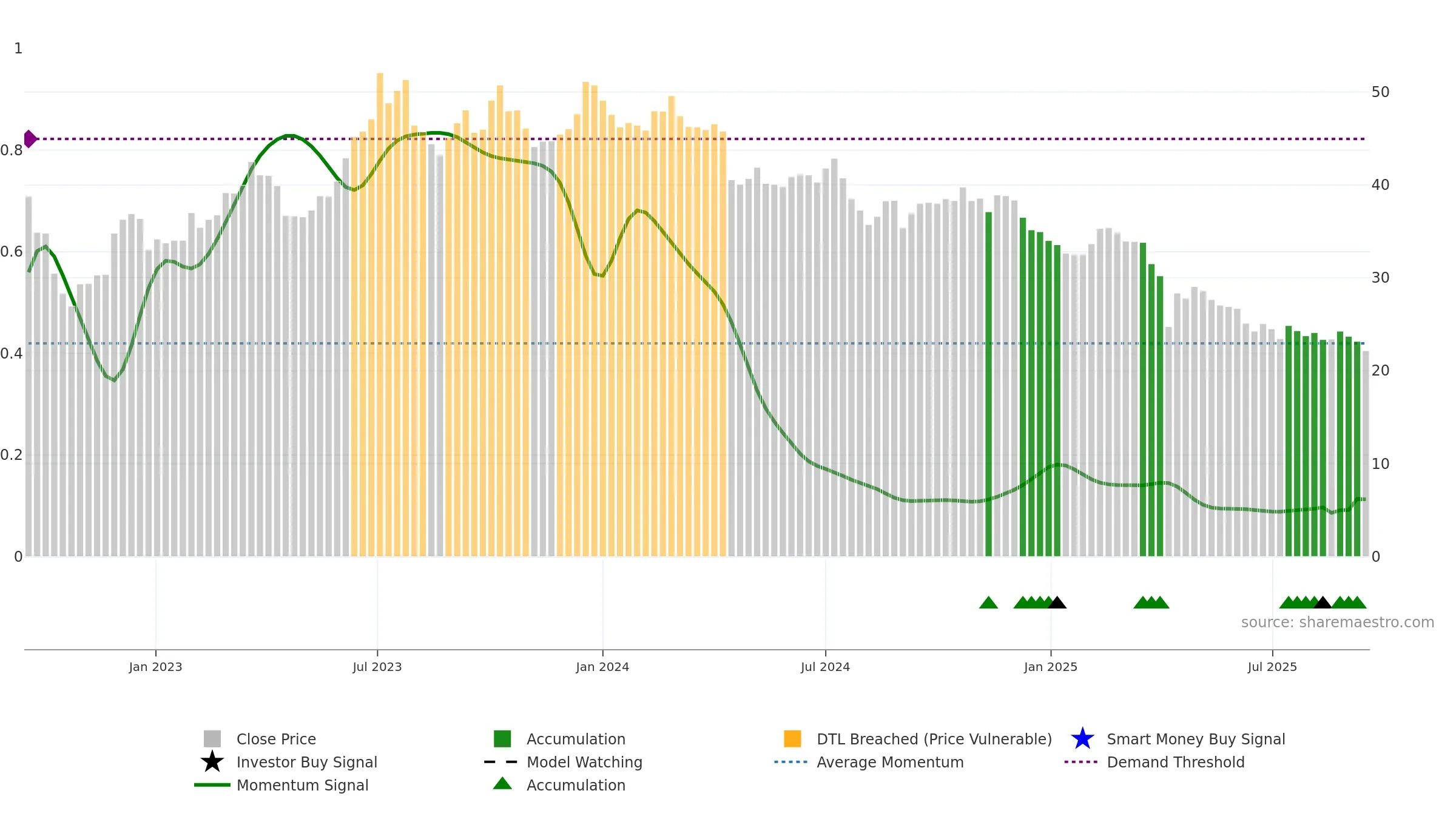Viewport: 1456px width, 819px height.
Task: Click the Jan 2024 axis label
Action: click(x=602, y=667)
